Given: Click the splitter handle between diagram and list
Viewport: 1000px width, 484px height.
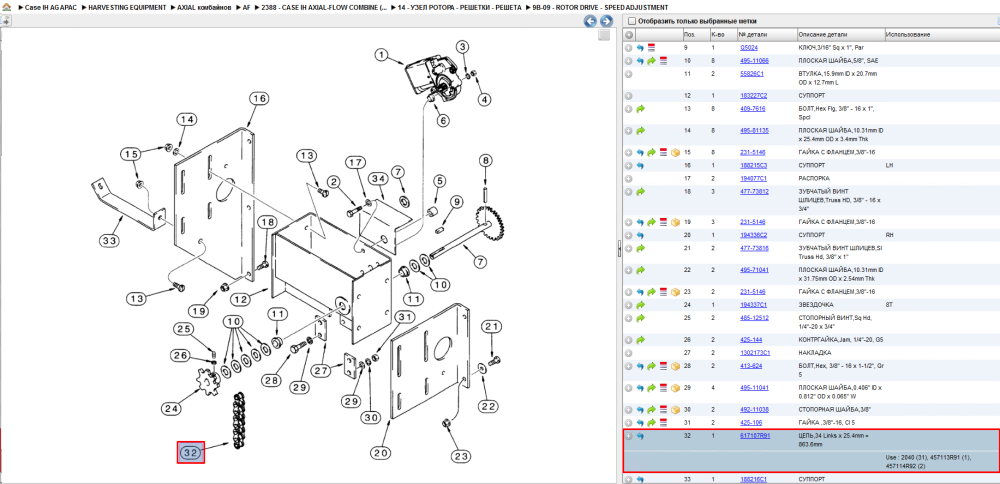Looking at the screenshot, I should point(619,249).
